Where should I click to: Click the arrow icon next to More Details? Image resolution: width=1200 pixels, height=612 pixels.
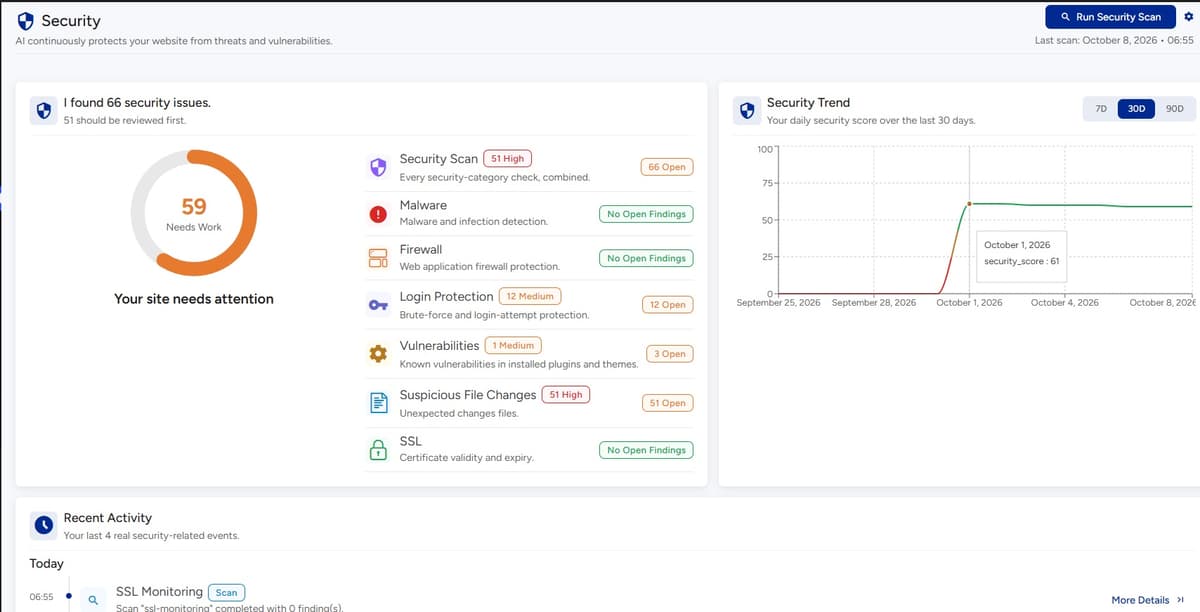[1181, 600]
